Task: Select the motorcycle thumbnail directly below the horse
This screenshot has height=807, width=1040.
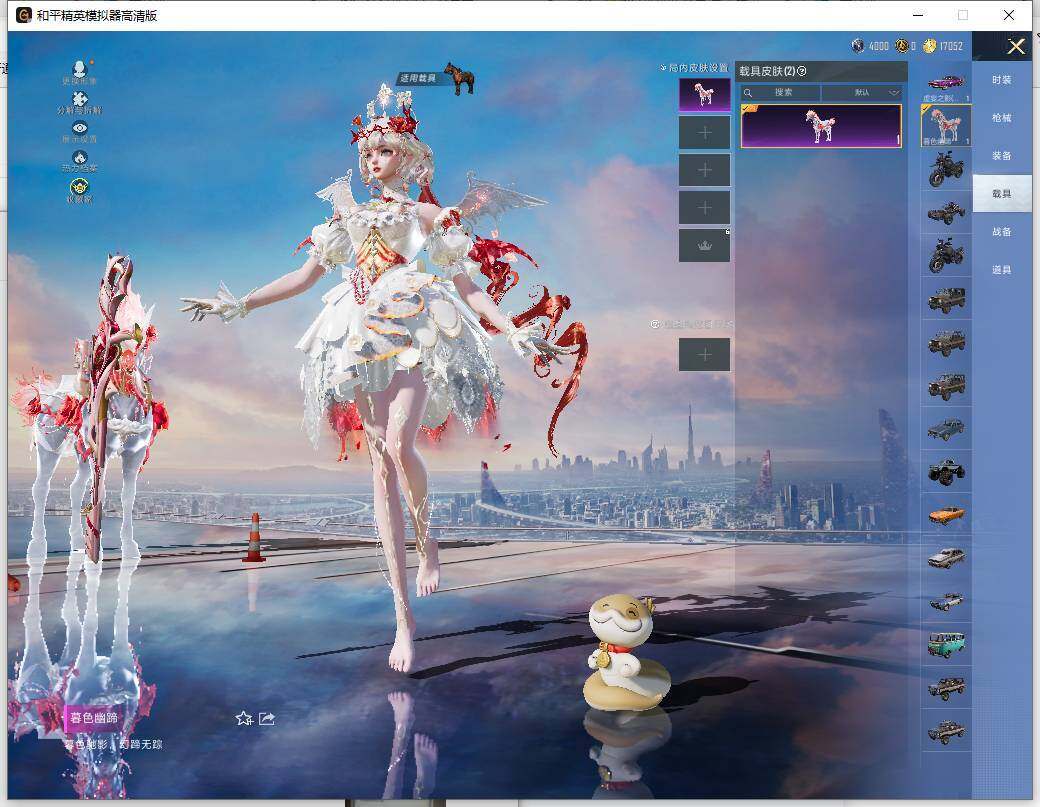Action: pyautogui.click(x=946, y=169)
